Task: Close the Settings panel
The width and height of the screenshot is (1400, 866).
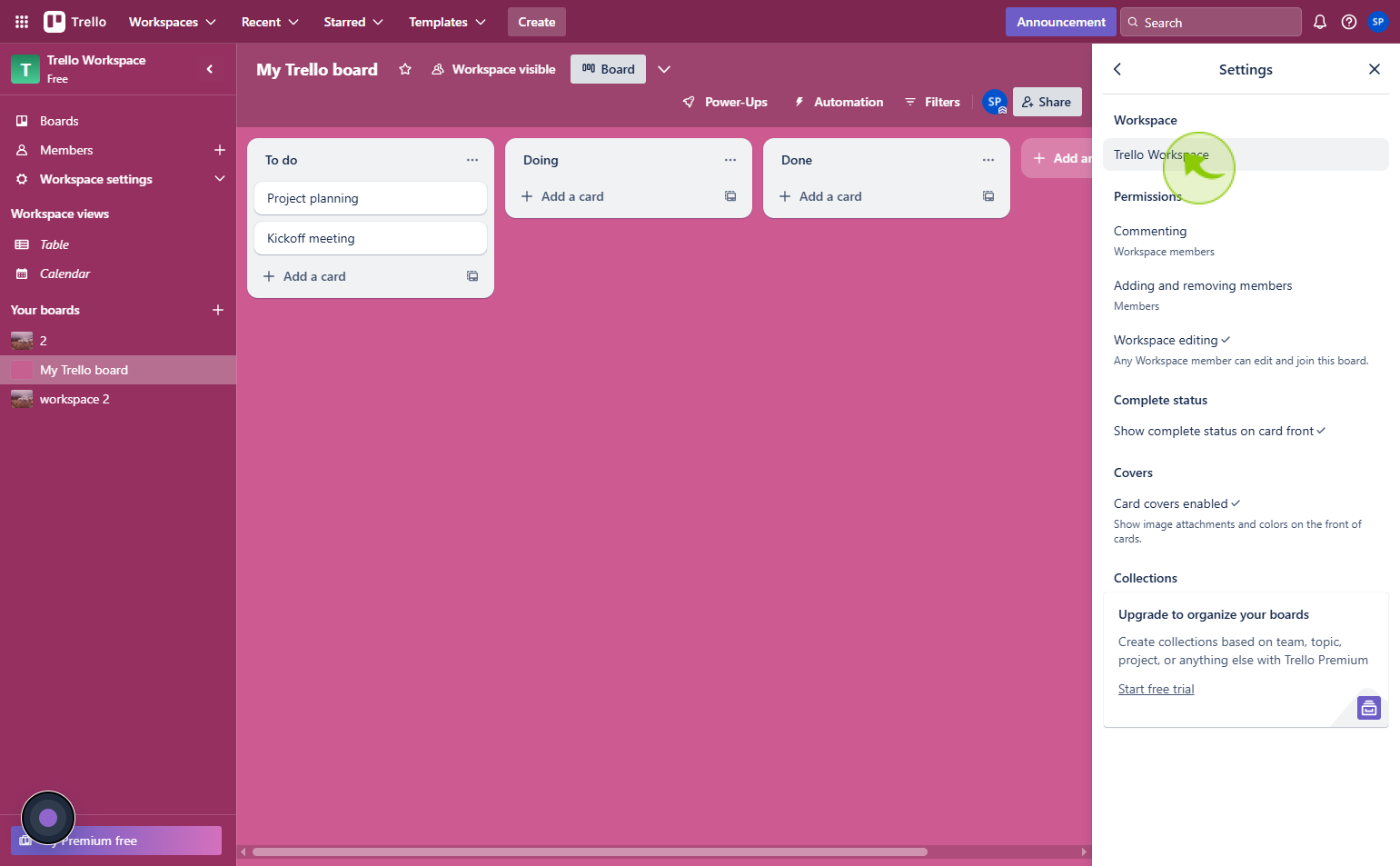Action: point(1375,69)
